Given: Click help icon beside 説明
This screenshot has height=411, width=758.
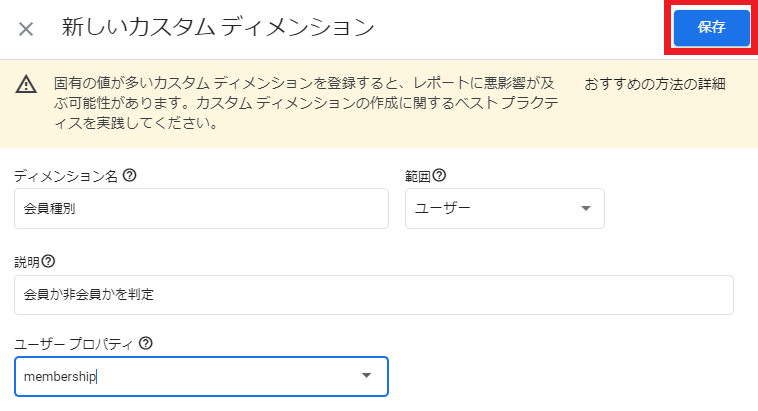Looking at the screenshot, I should 49,261.
